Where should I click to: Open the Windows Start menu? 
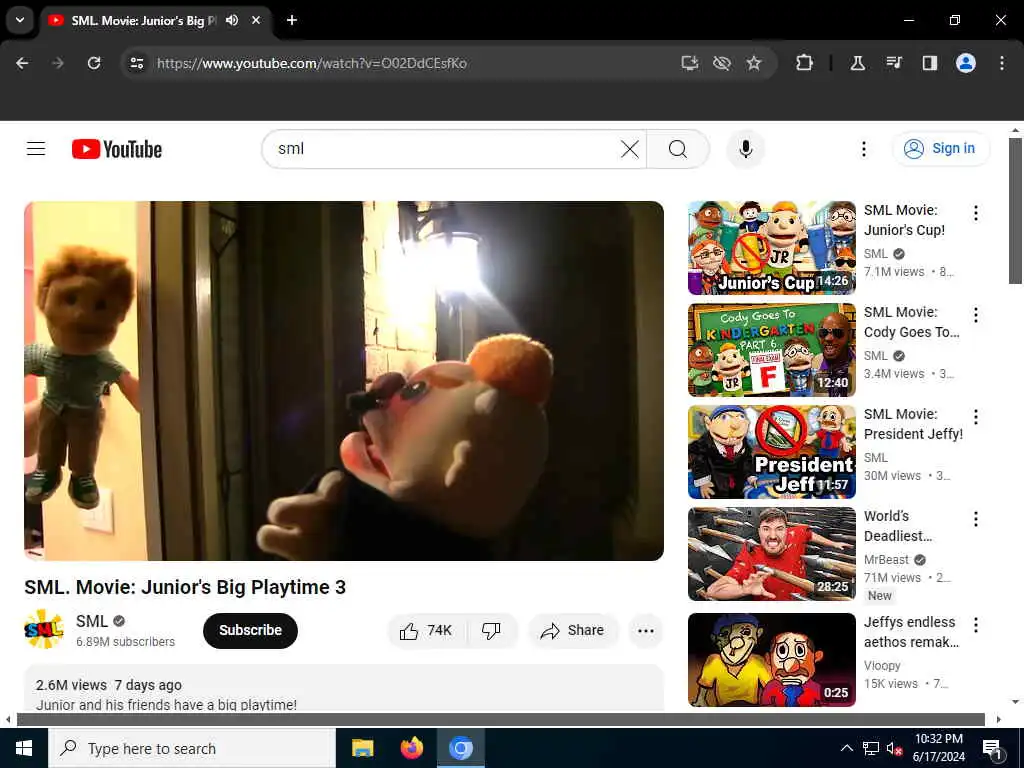tap(24, 748)
